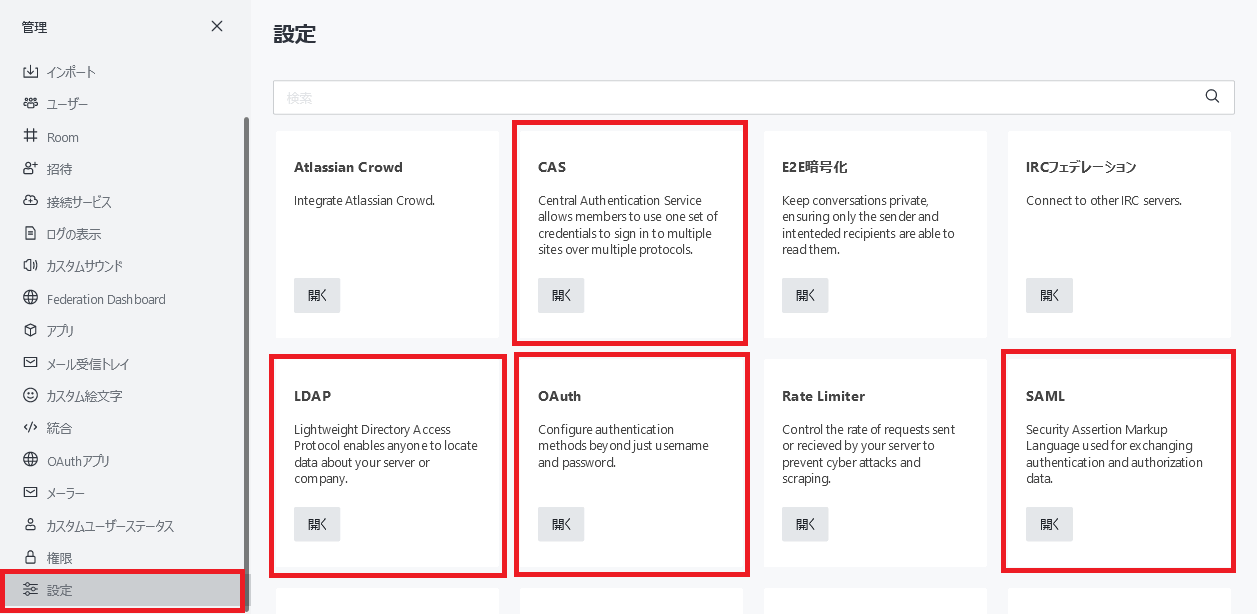Focus the settings search field
Image resolution: width=1257 pixels, height=614 pixels.
(x=740, y=97)
